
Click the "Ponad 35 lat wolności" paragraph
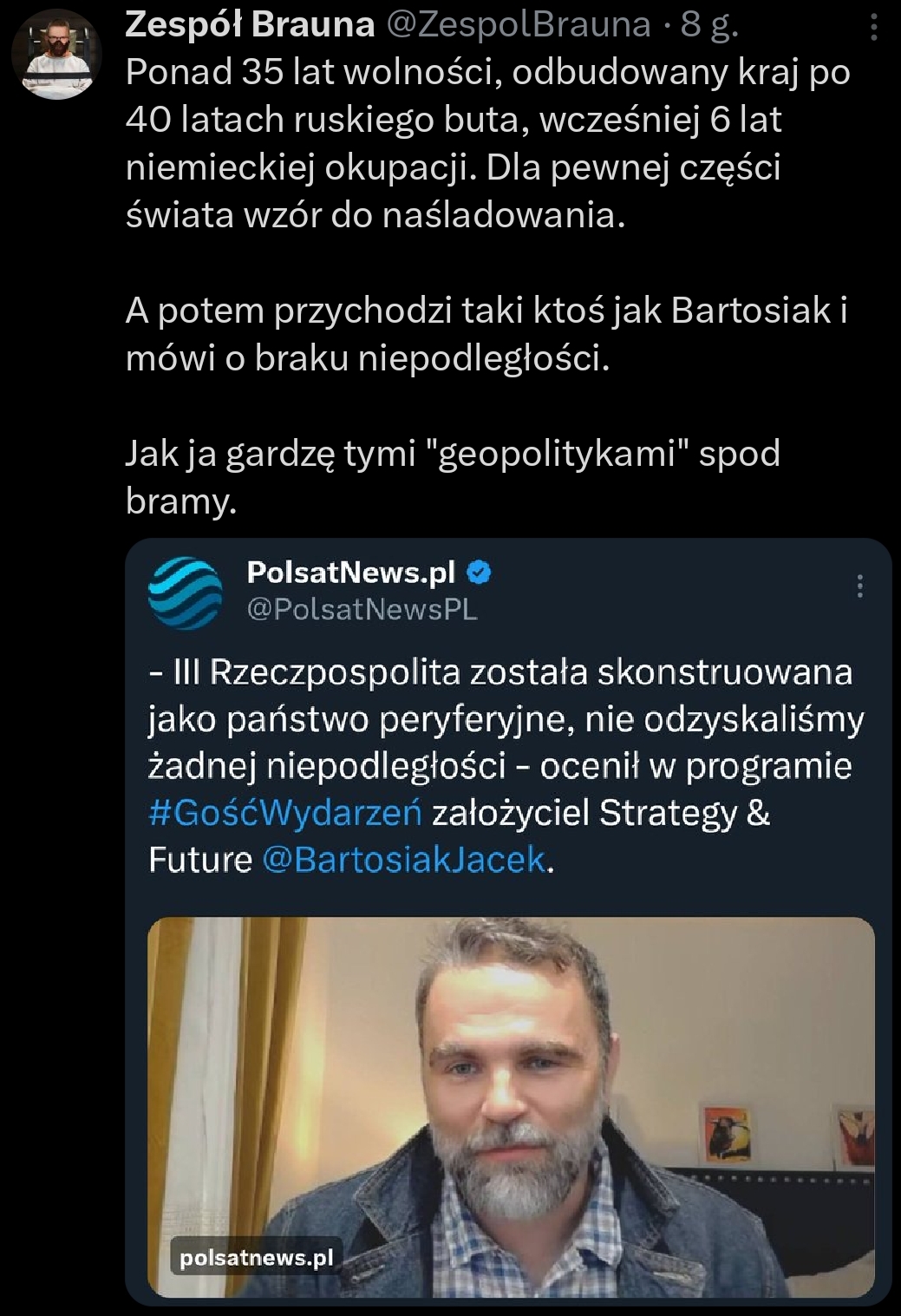pyautogui.click(x=487, y=143)
